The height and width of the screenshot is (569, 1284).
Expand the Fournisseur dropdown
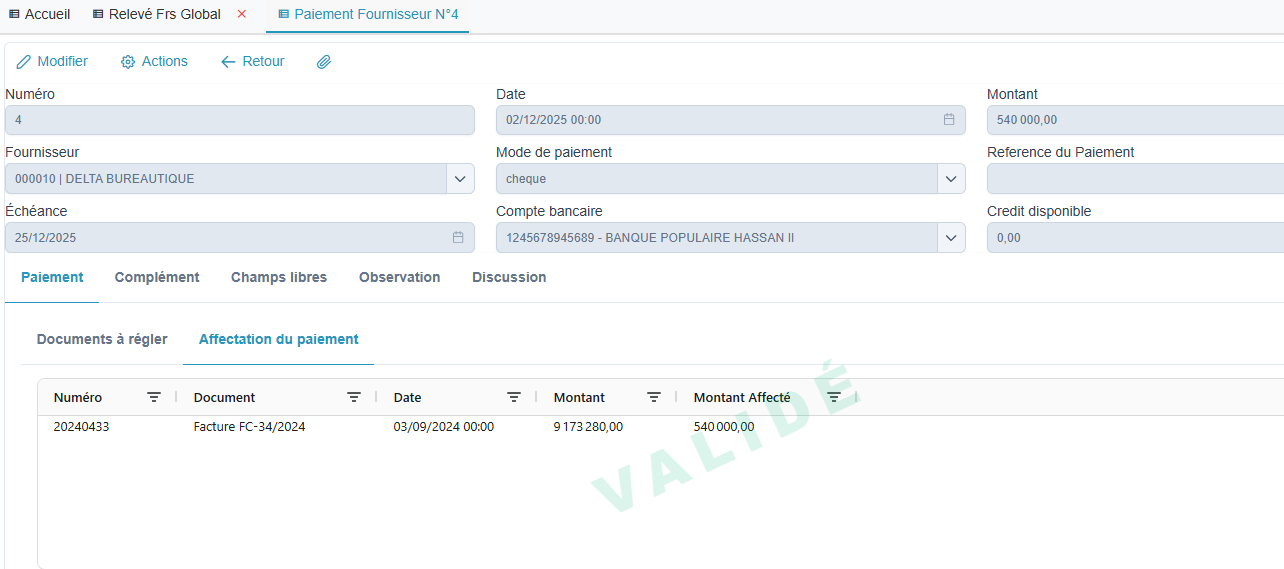[460, 179]
